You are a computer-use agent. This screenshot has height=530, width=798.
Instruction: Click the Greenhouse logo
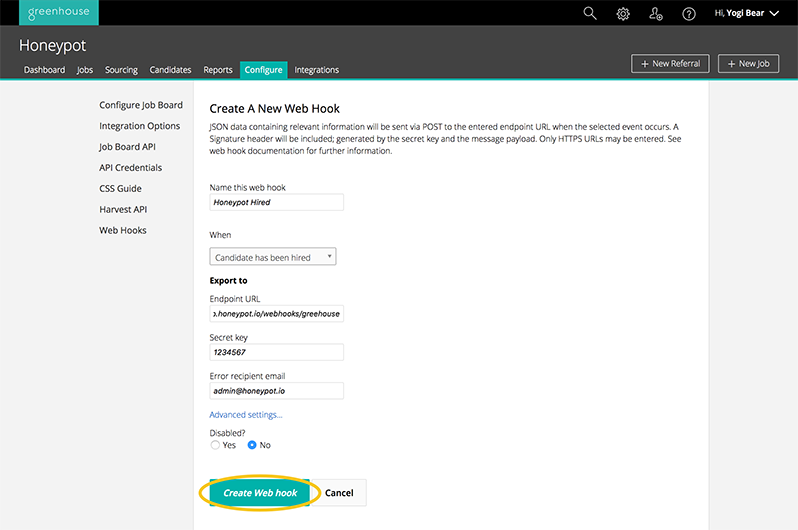[x=58, y=12]
